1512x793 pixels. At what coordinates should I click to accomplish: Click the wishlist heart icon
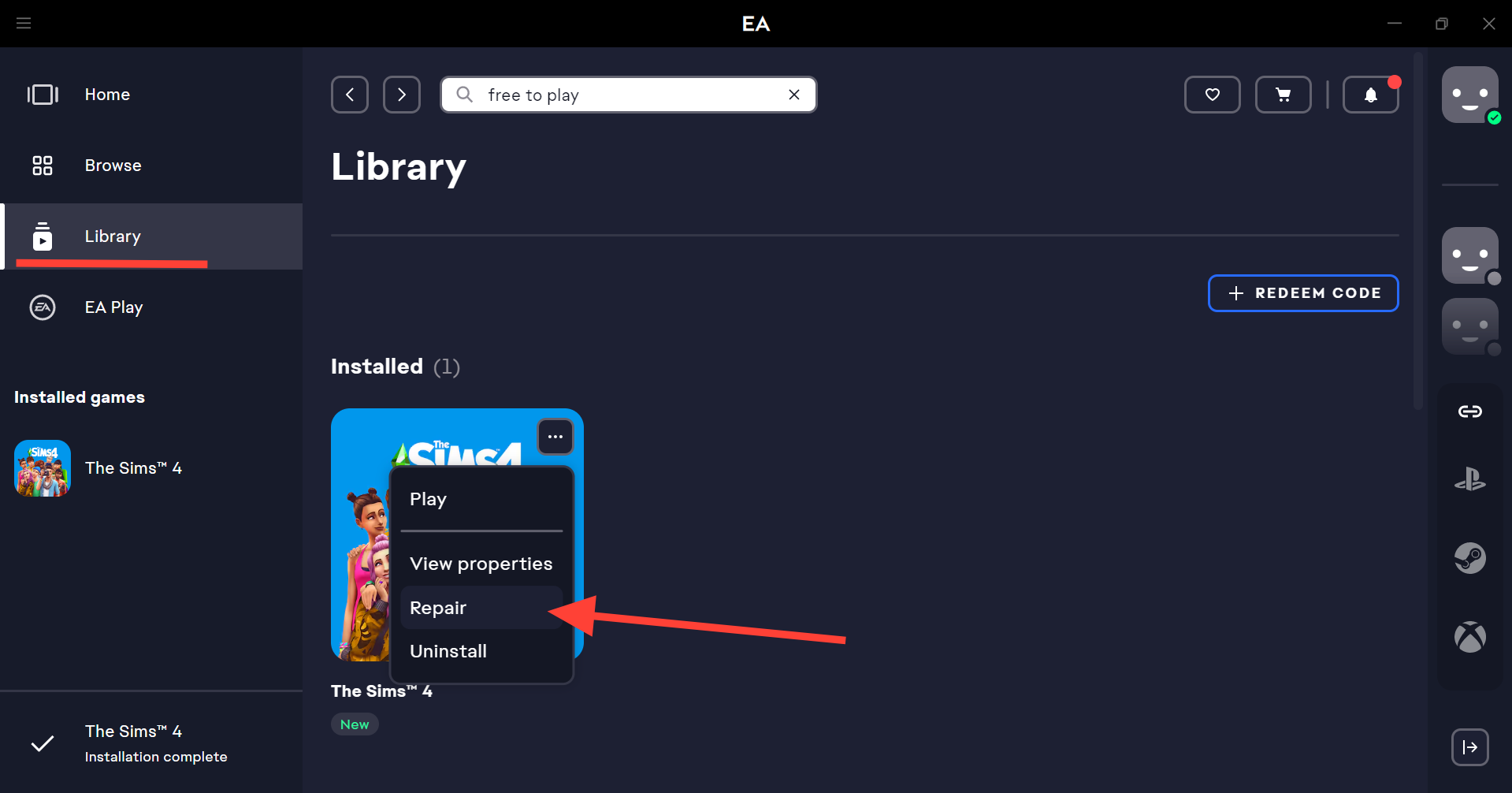tap(1212, 95)
